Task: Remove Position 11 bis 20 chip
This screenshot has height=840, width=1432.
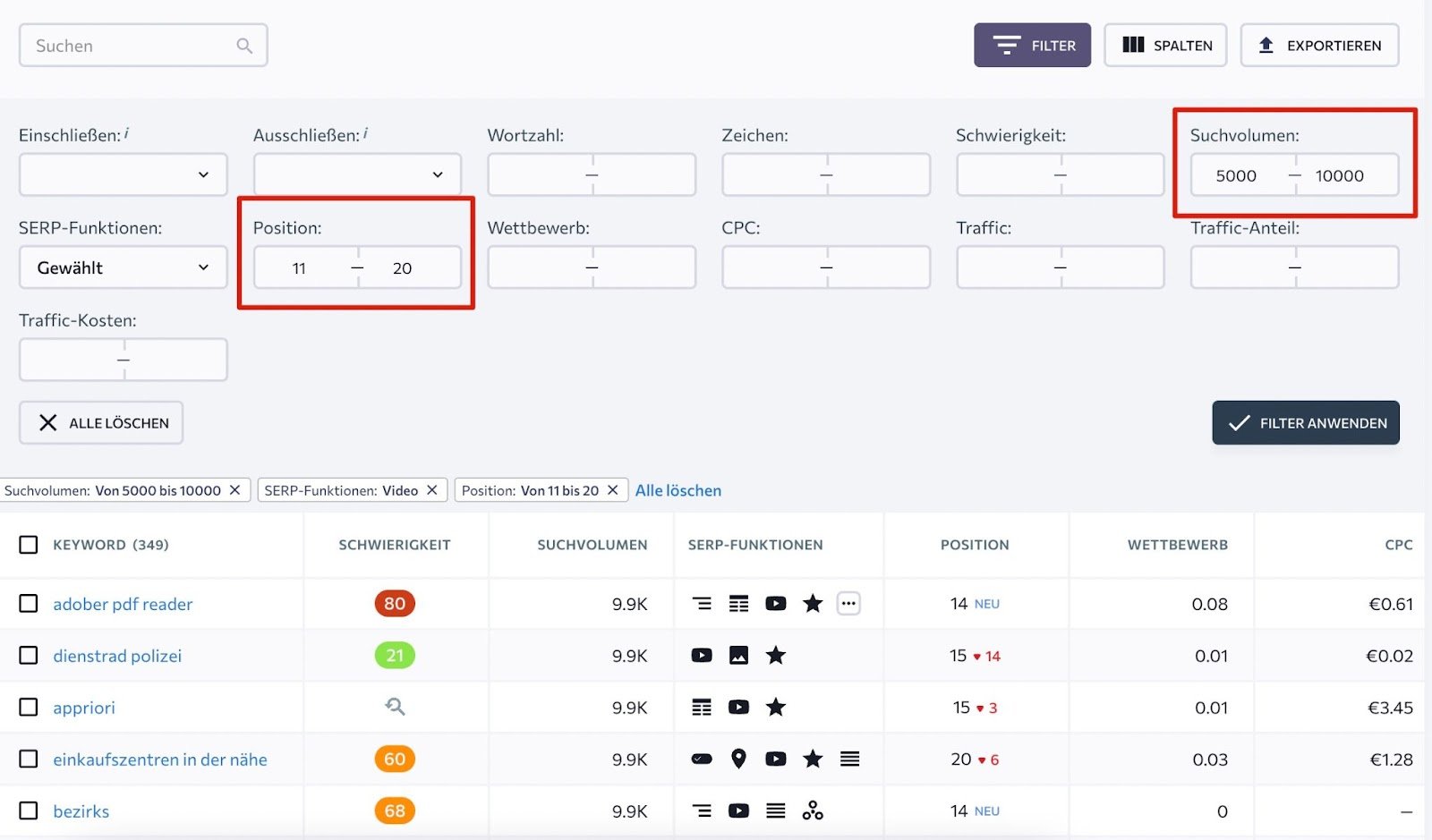Action: point(612,489)
